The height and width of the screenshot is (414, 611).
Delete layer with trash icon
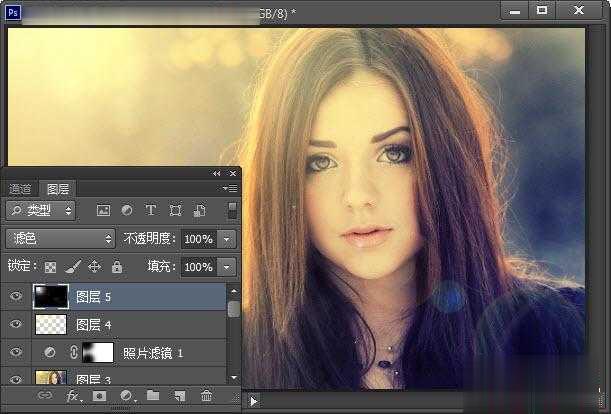pos(206,396)
